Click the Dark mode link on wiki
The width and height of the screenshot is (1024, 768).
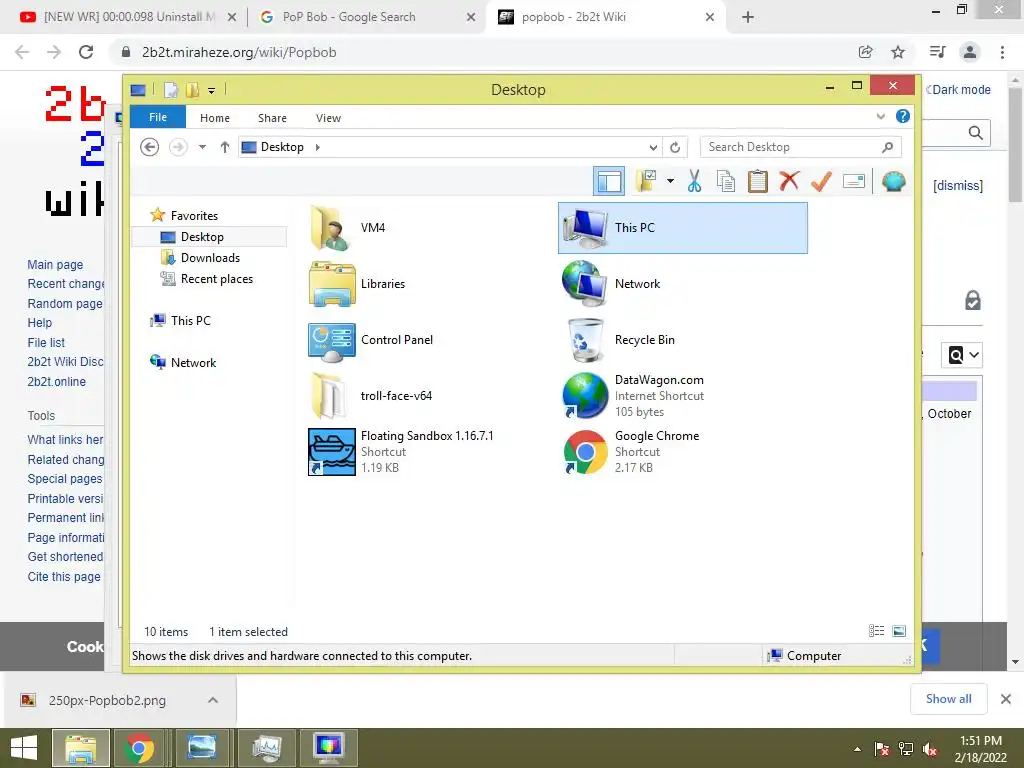(961, 89)
